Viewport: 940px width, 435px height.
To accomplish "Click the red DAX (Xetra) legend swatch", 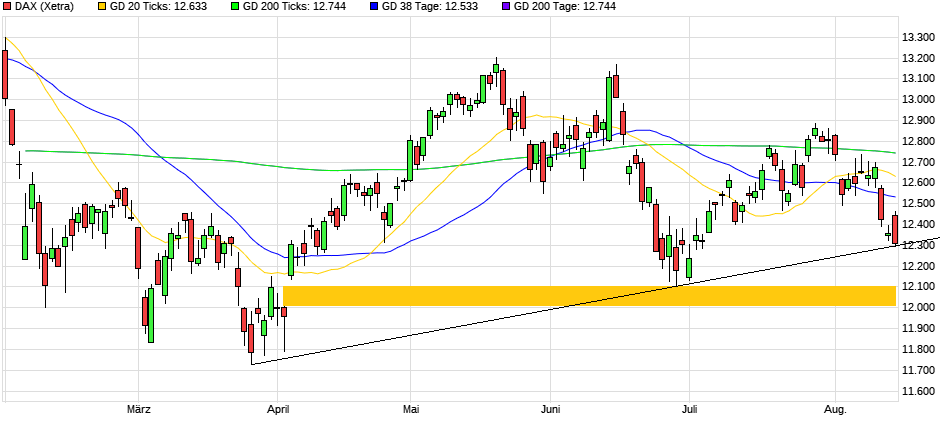I will tap(7, 7).
